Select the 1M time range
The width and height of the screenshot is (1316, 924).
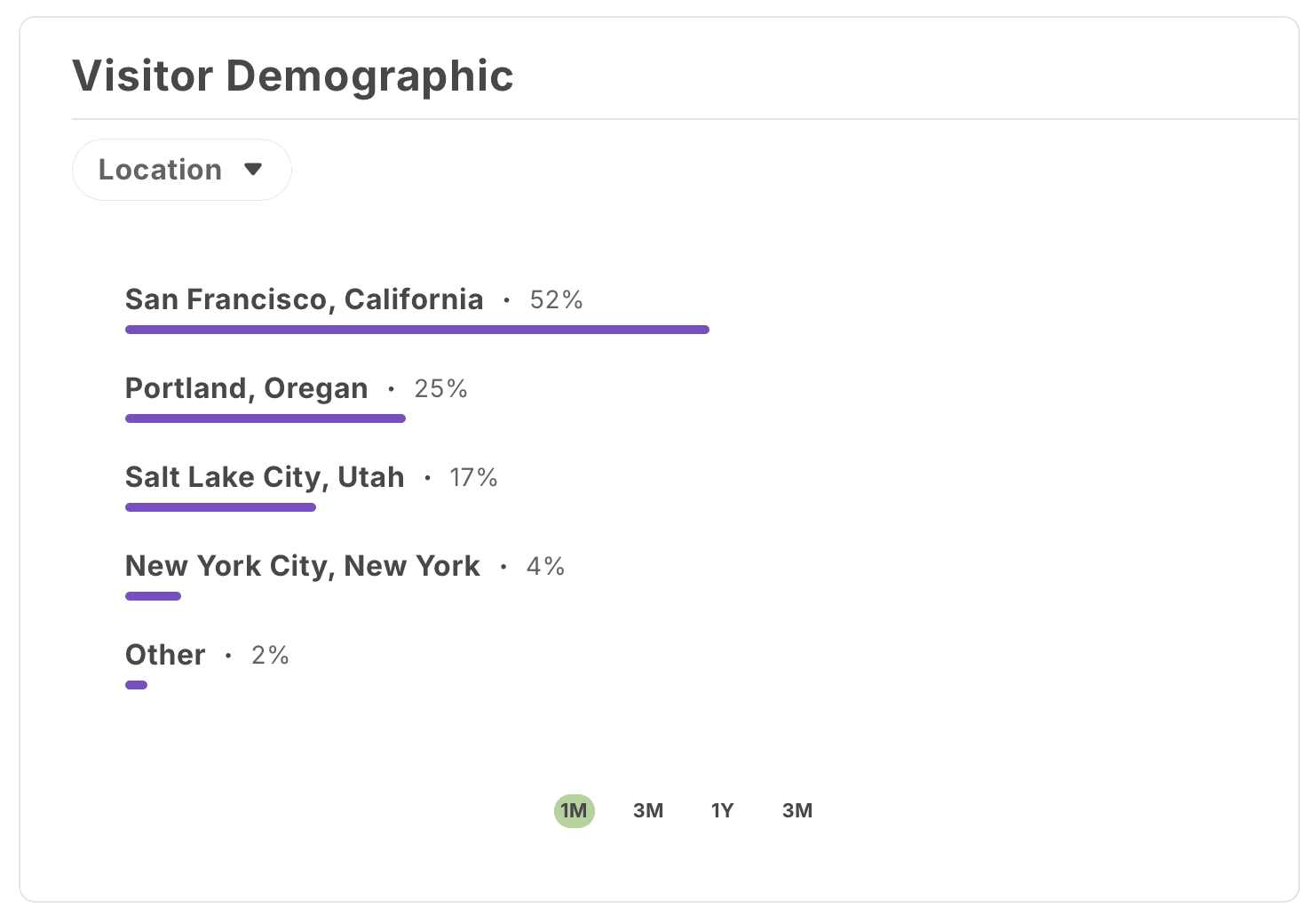tap(574, 810)
